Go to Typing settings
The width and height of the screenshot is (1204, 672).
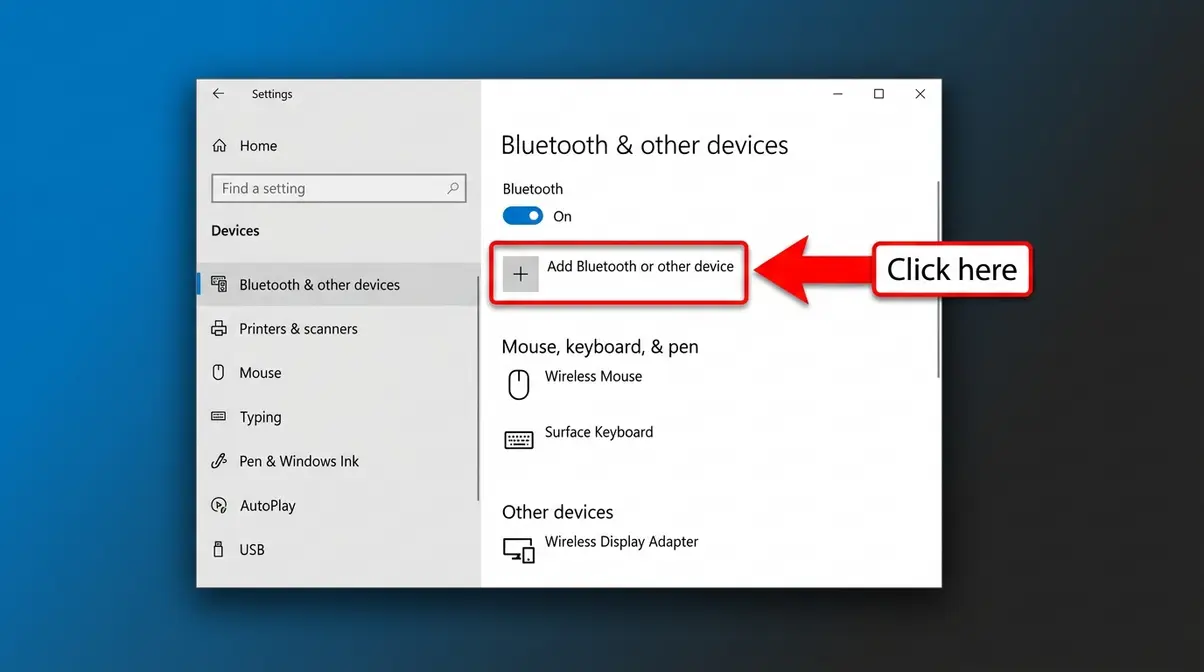tap(338, 417)
